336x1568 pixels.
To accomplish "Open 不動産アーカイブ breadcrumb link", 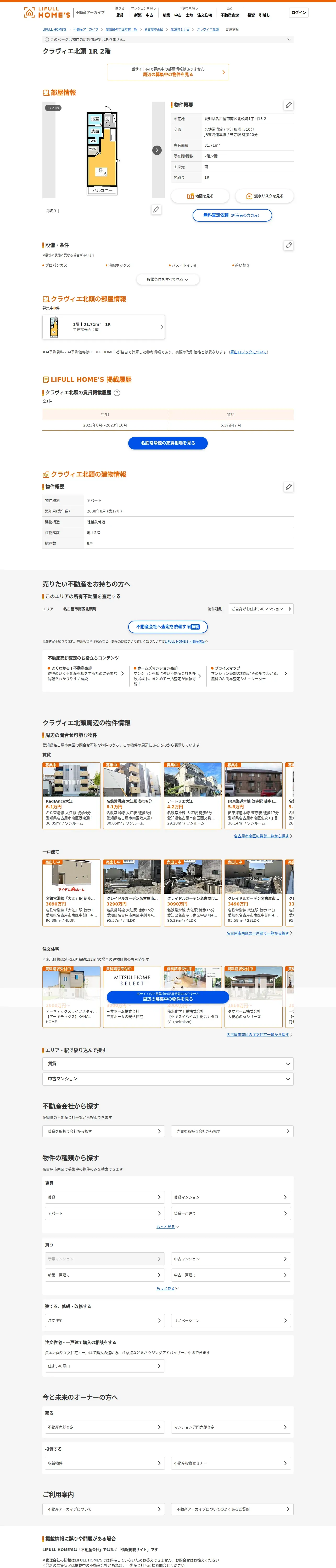I will [86, 29].
